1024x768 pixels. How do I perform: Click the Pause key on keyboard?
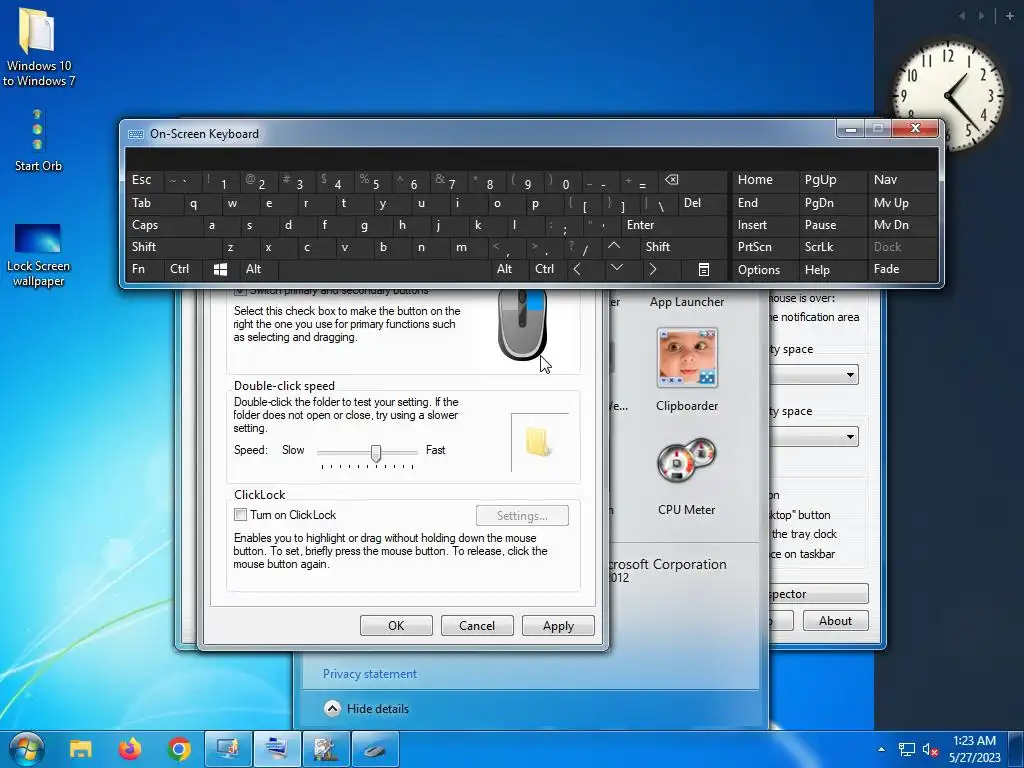tap(833, 225)
